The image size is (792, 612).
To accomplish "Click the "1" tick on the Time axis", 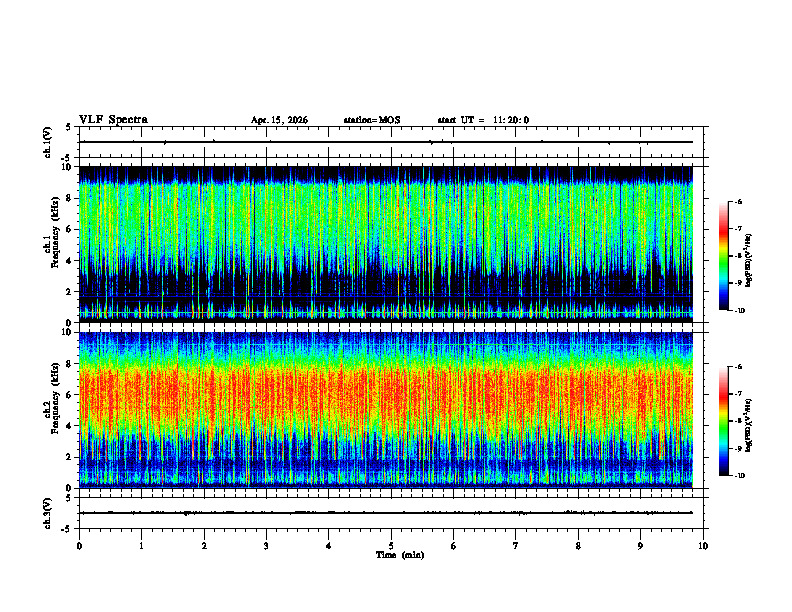I will (141, 546).
